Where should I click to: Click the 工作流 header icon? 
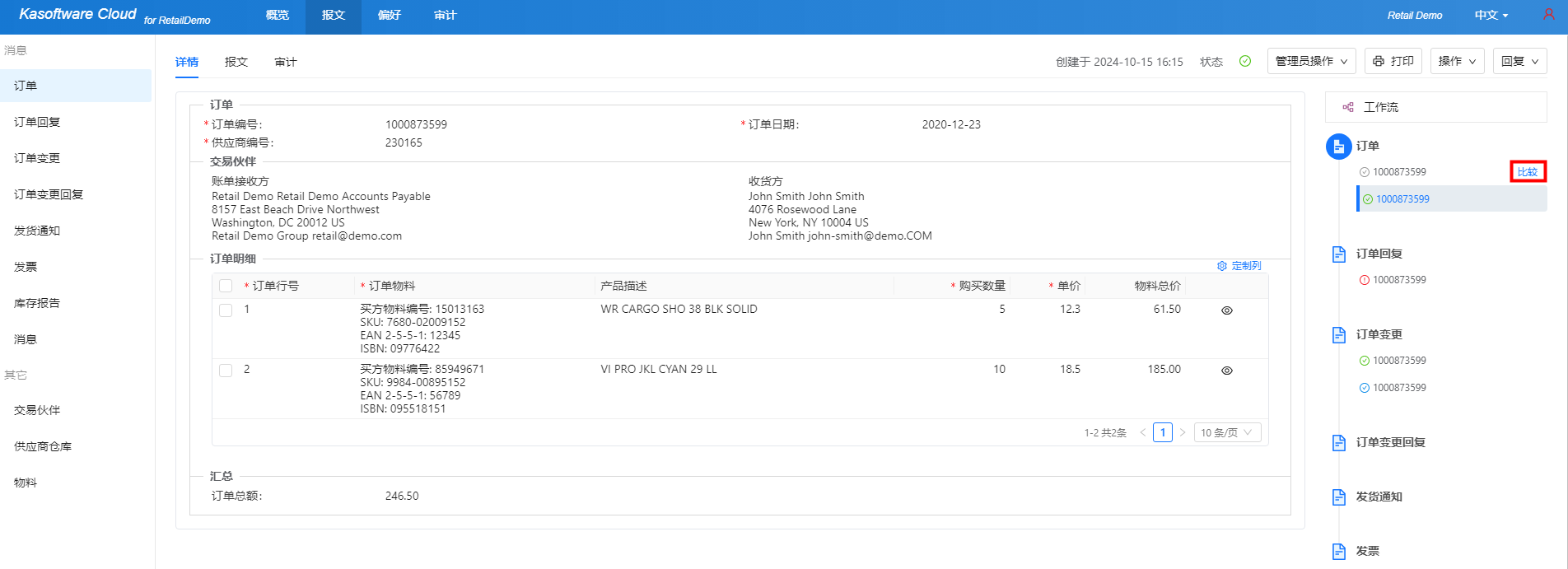coord(1348,107)
